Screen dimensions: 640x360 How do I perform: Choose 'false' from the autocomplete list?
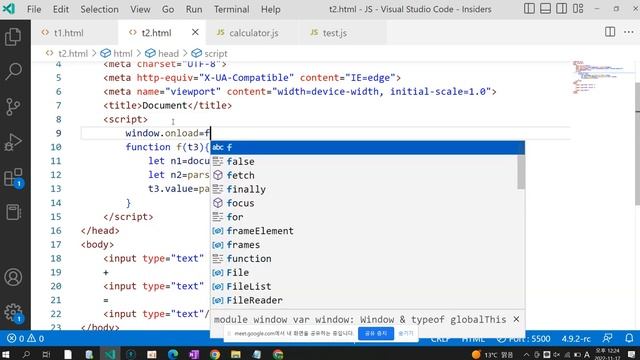364,161
